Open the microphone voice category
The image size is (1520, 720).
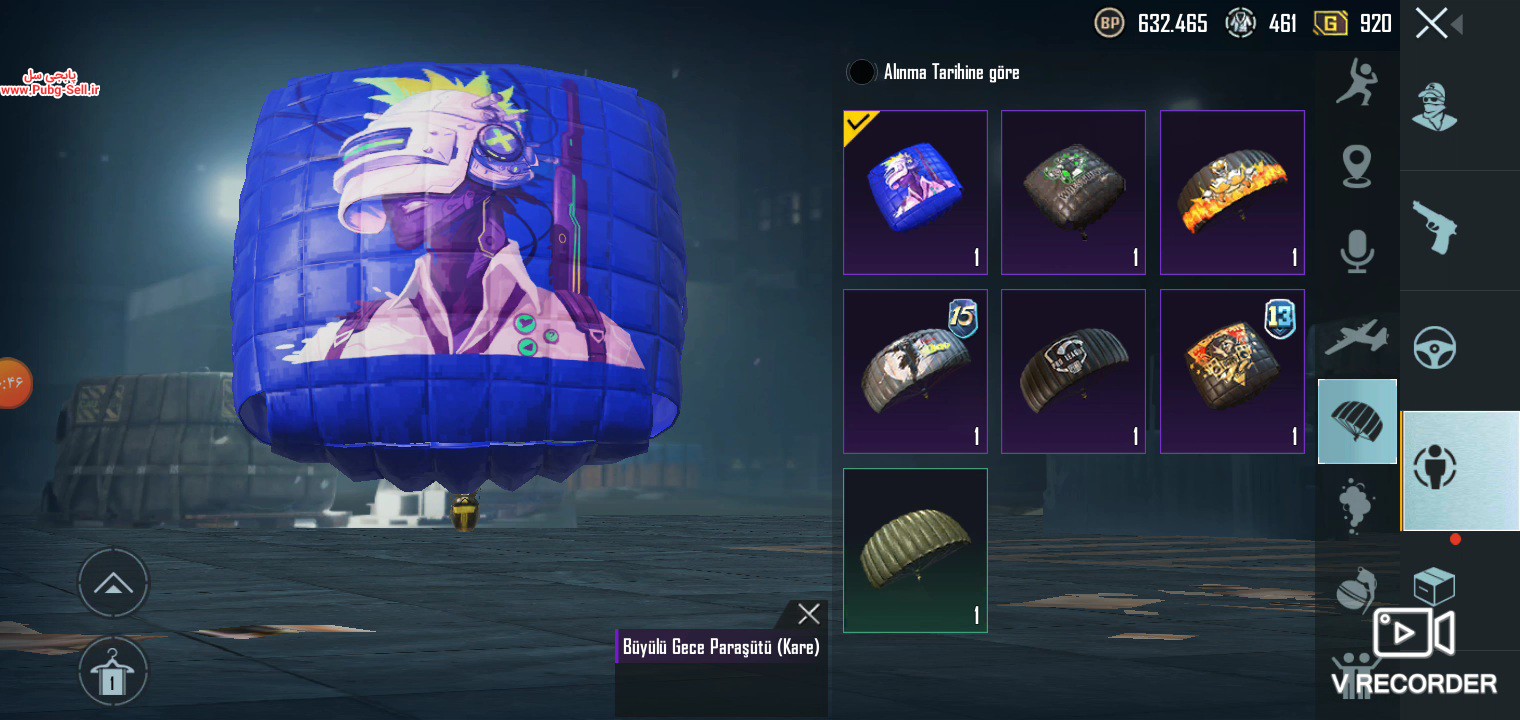pos(1357,251)
